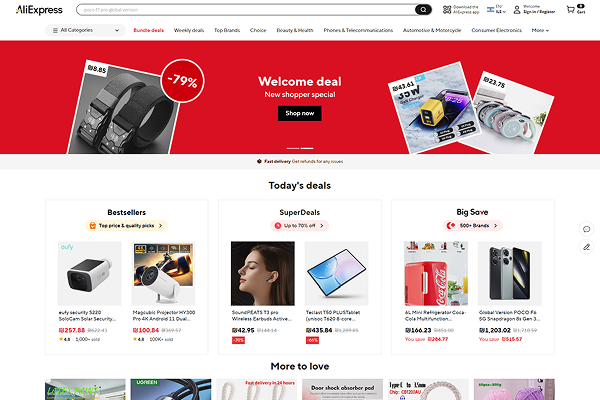This screenshot has height=400, width=600.
Task: Click the search input field
Action: coord(246,10)
